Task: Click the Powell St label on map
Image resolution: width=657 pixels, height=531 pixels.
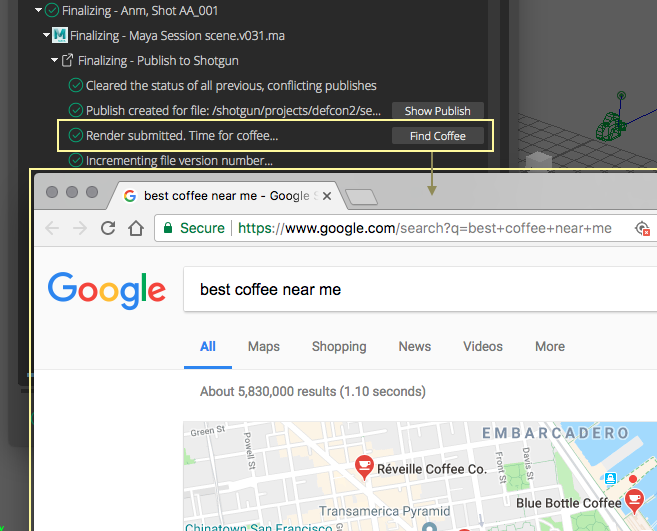Action: click(249, 451)
